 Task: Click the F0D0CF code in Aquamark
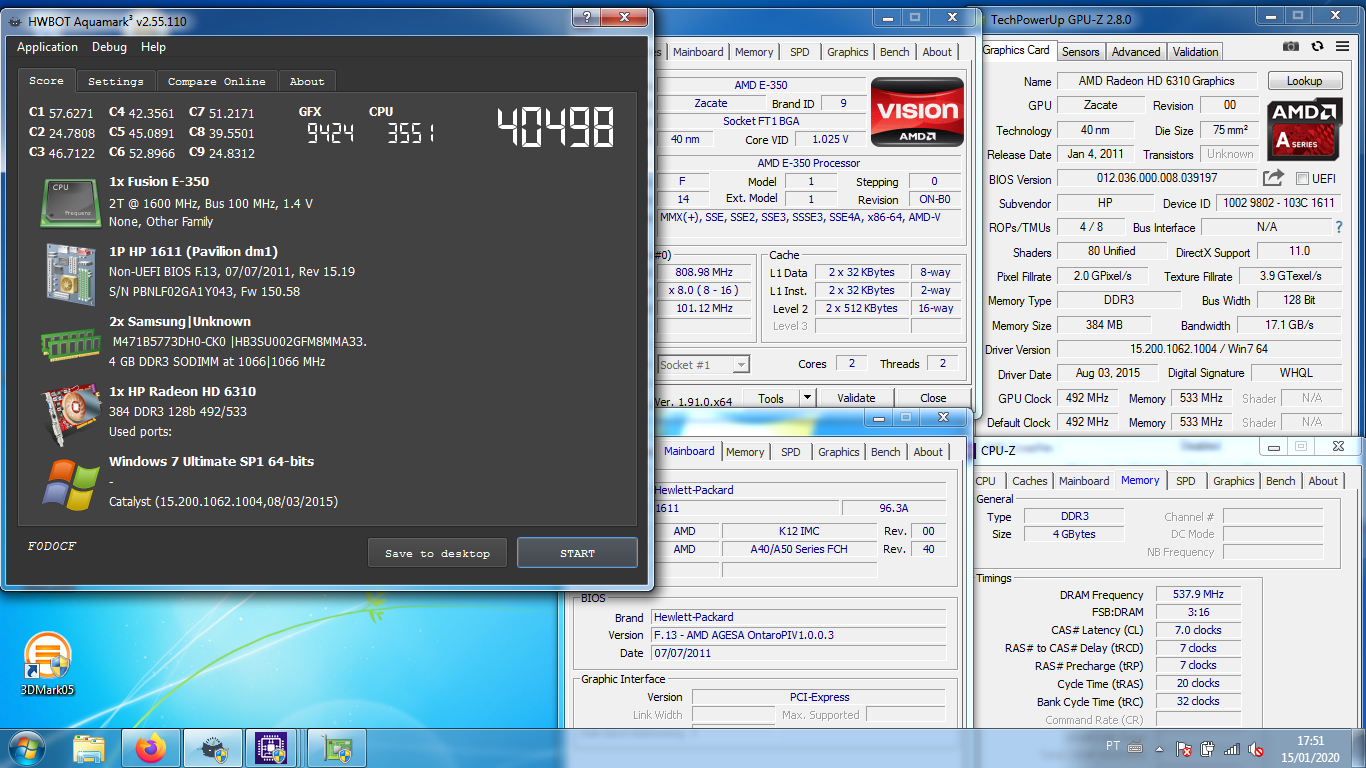[52, 546]
